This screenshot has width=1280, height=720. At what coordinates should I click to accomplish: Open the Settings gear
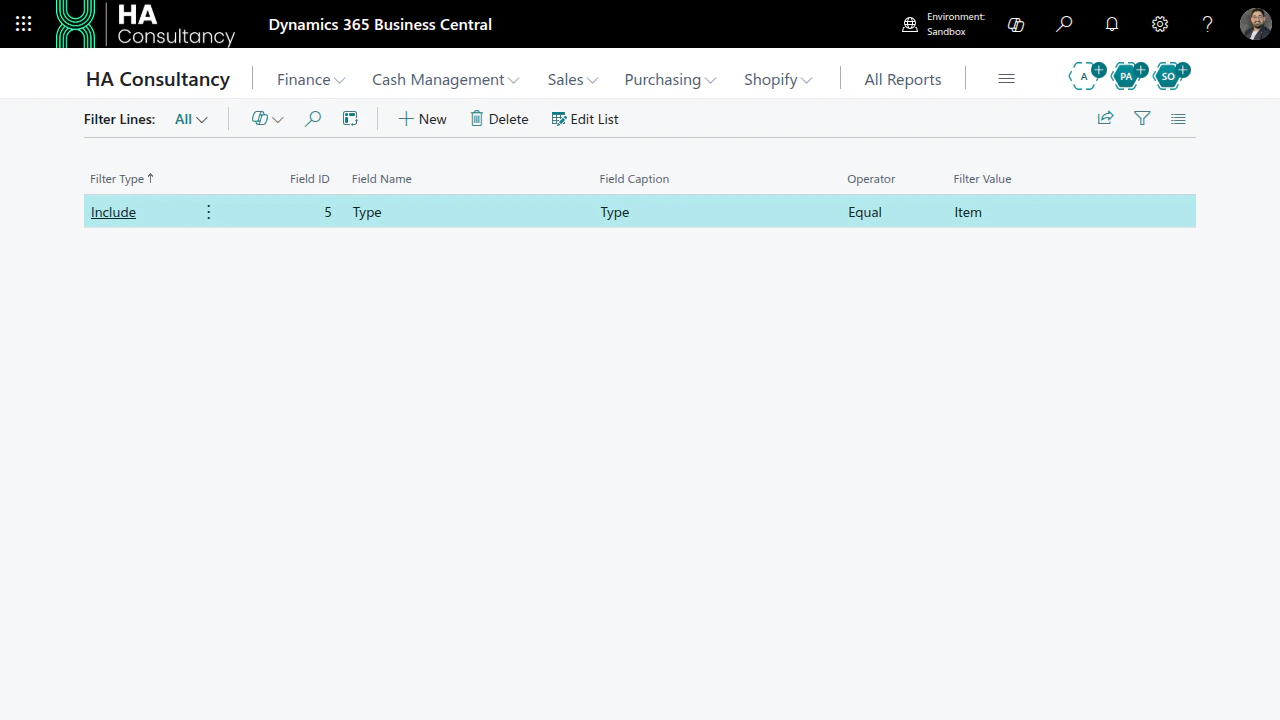pos(1160,24)
